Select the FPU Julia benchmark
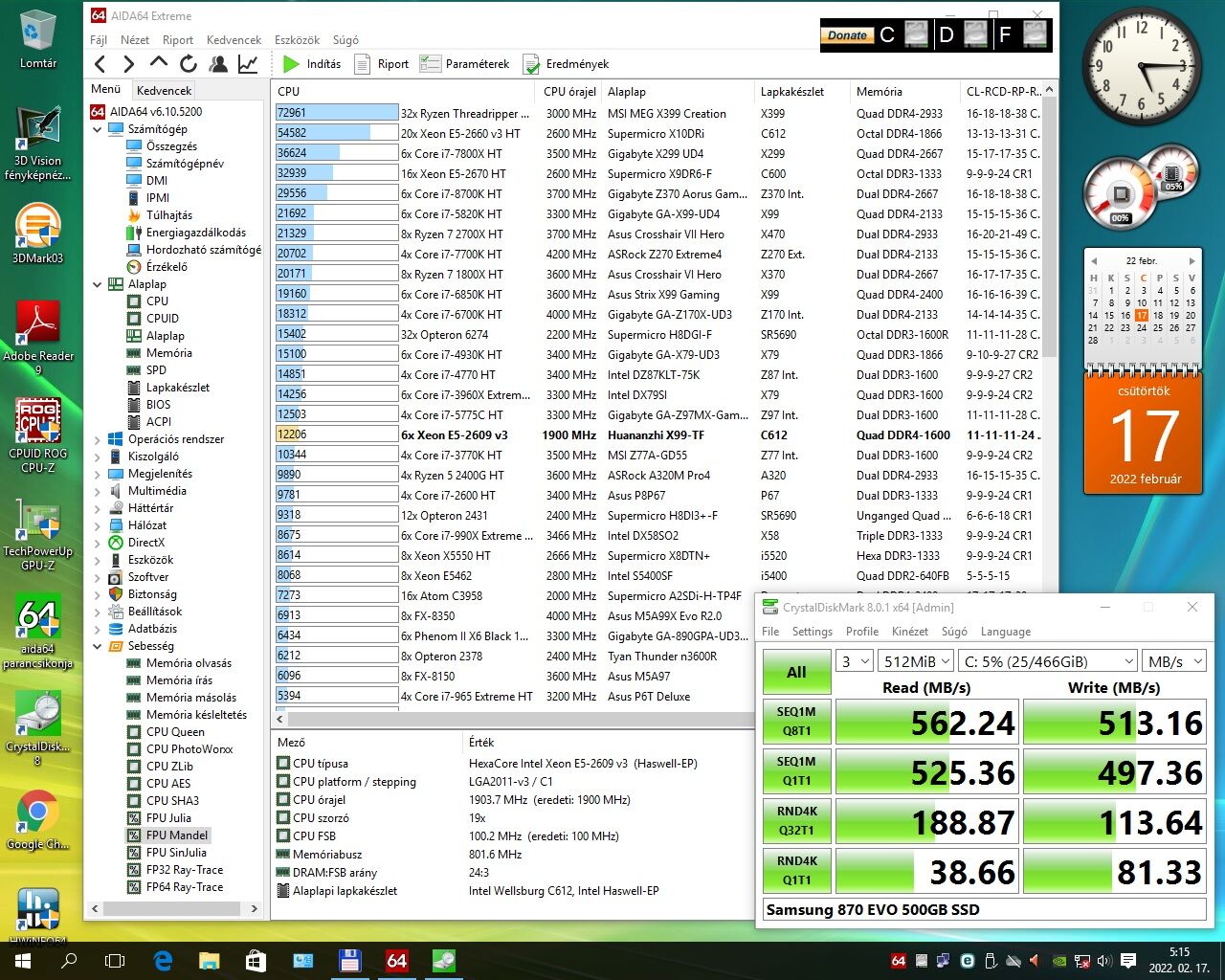1225x980 pixels. [x=168, y=818]
